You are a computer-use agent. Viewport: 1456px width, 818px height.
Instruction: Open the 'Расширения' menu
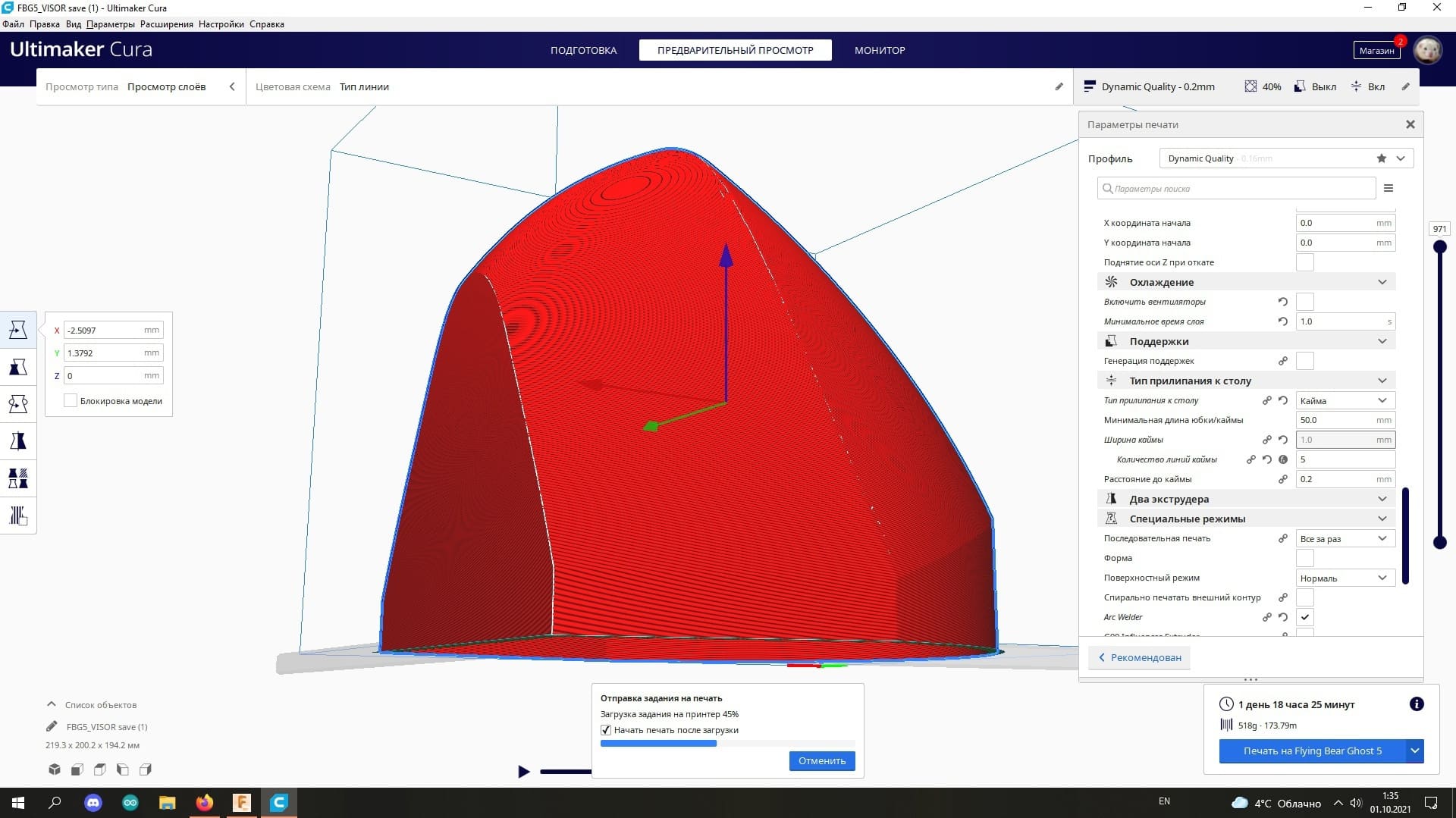[167, 24]
